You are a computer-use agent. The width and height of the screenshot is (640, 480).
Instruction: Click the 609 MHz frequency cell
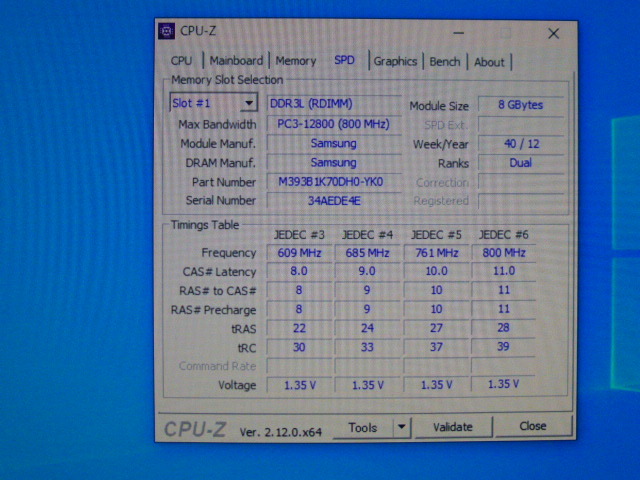[299, 253]
